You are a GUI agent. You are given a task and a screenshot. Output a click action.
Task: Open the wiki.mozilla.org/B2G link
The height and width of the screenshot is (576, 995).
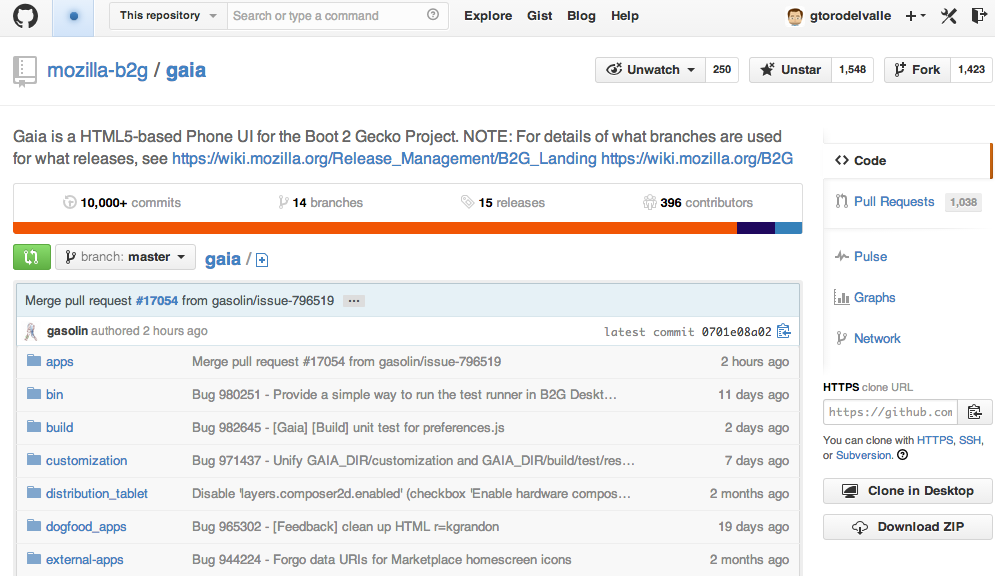[697, 159]
